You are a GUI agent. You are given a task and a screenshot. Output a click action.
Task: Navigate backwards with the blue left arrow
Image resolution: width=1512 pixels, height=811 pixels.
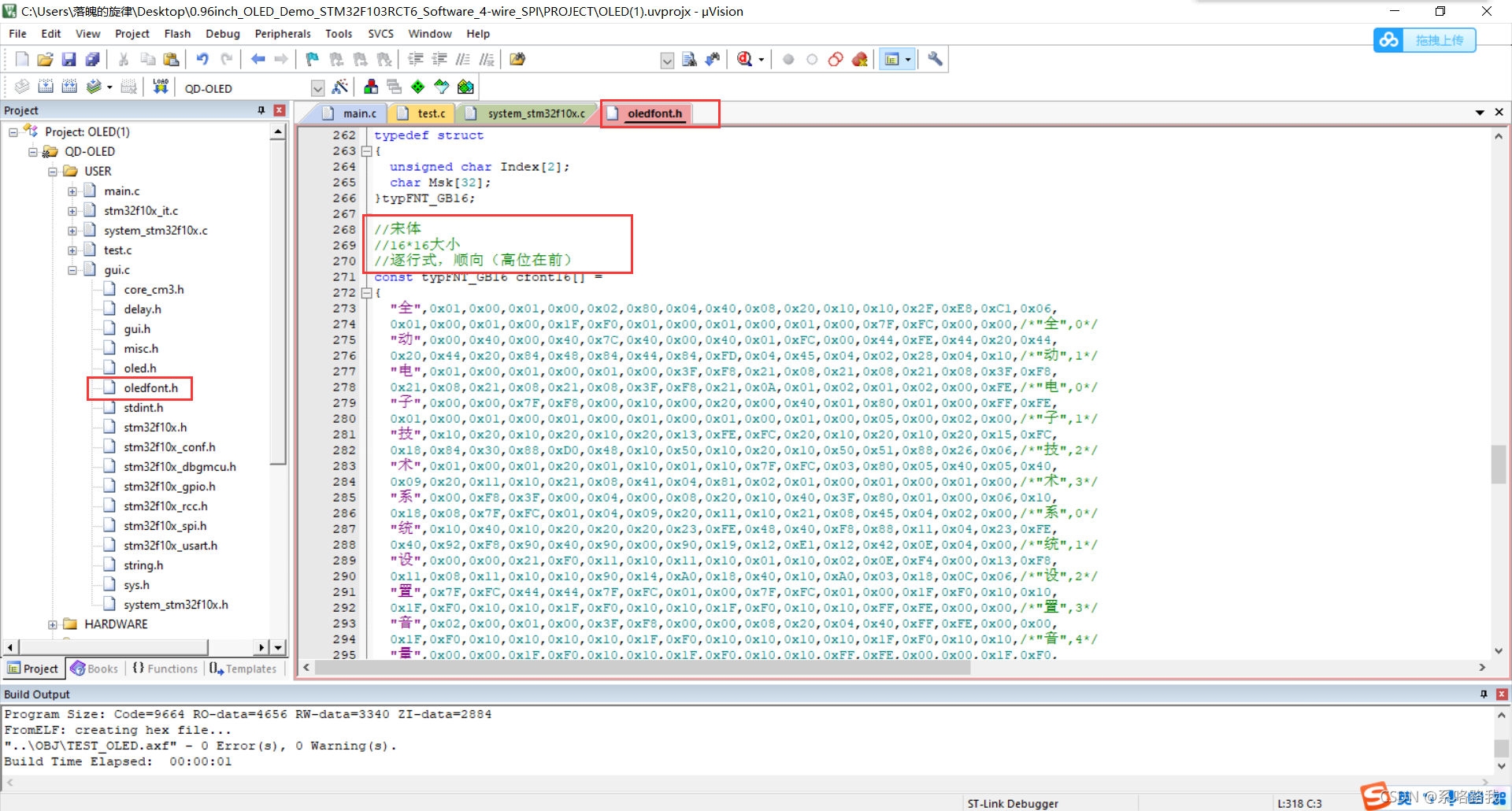pos(258,59)
